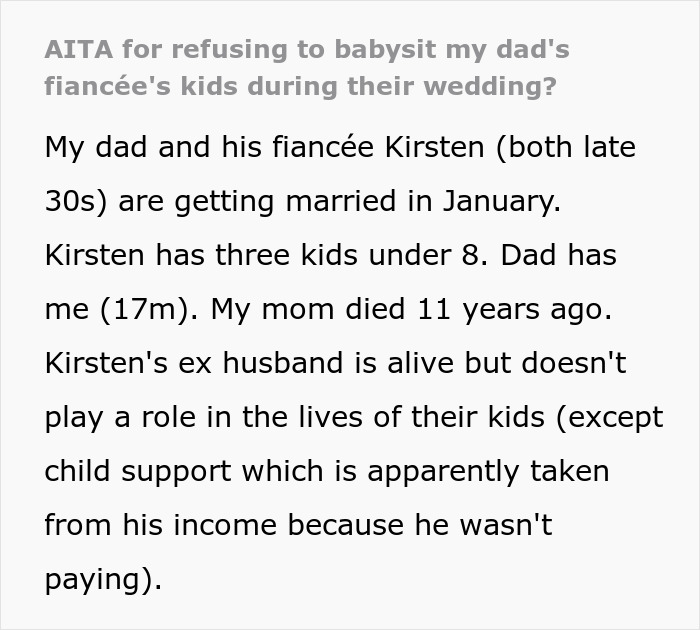Click the title's second line 'fiancée's kids during their wedding?'
Image resolution: width=700 pixels, height=630 pixels.
click(300, 85)
